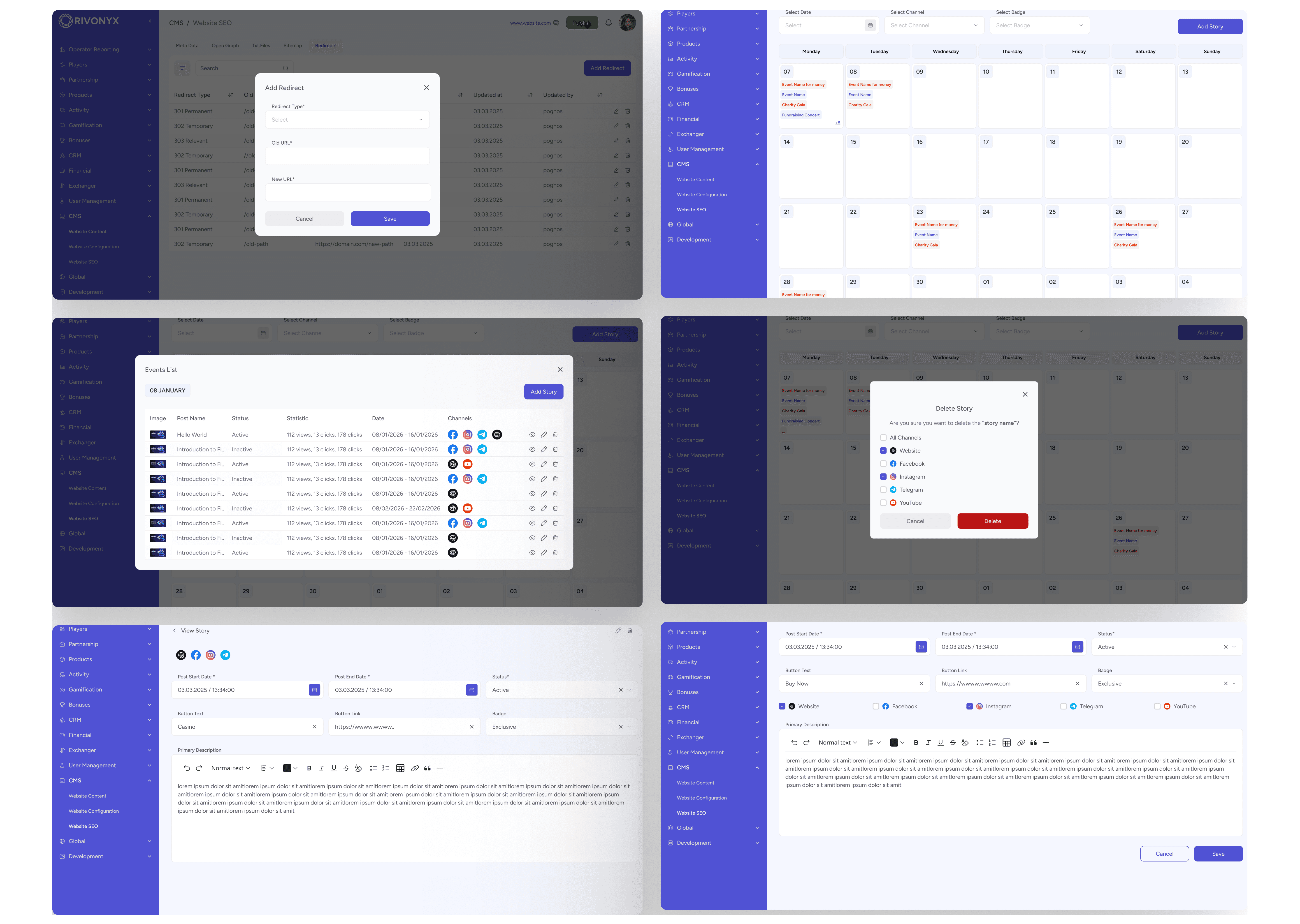Click the Facebook icon in Hello World row
This screenshot has height=924, width=1300.
(x=453, y=435)
